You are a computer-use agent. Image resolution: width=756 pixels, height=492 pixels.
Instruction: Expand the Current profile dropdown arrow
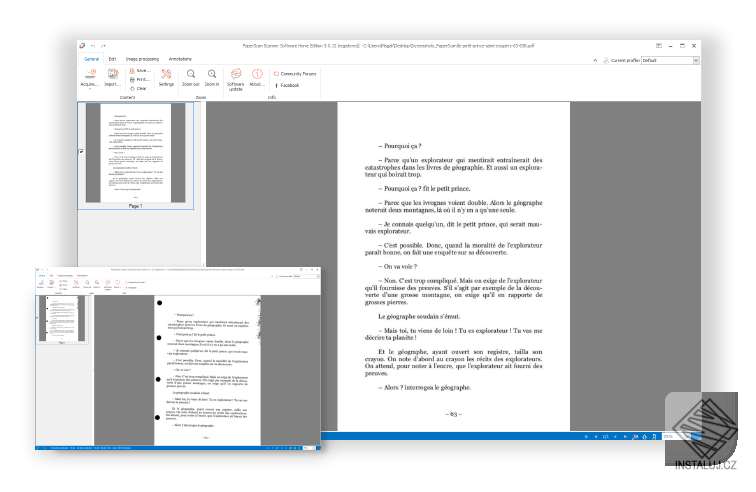pyautogui.click(x=696, y=60)
